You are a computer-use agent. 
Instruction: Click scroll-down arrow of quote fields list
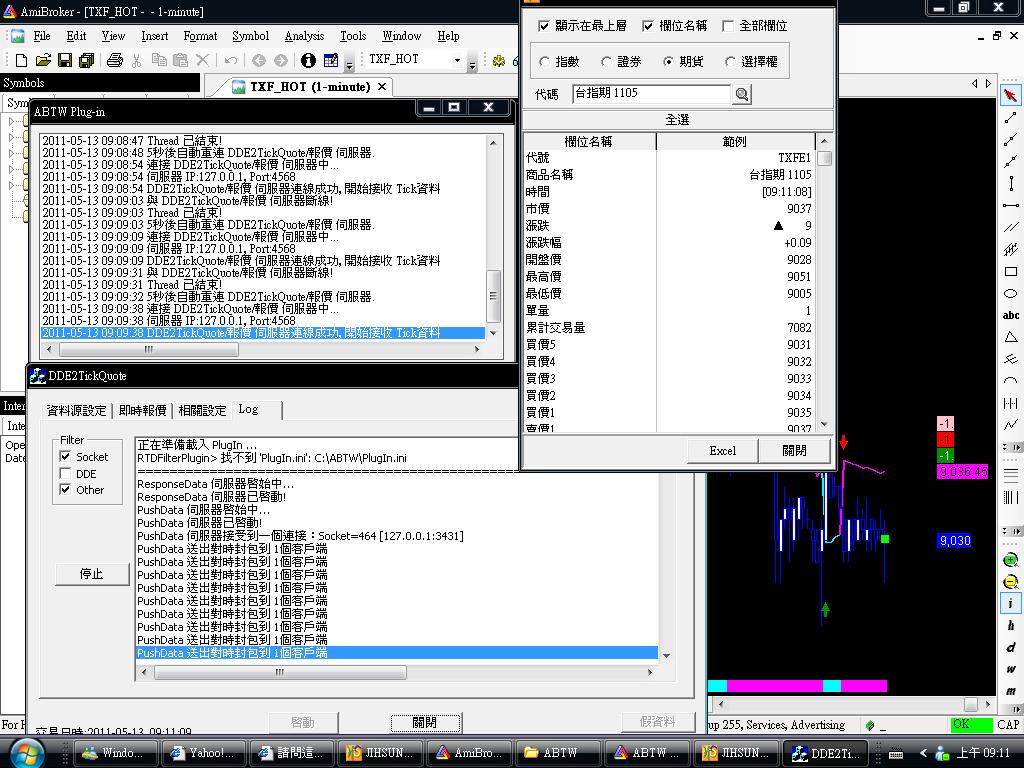point(824,424)
